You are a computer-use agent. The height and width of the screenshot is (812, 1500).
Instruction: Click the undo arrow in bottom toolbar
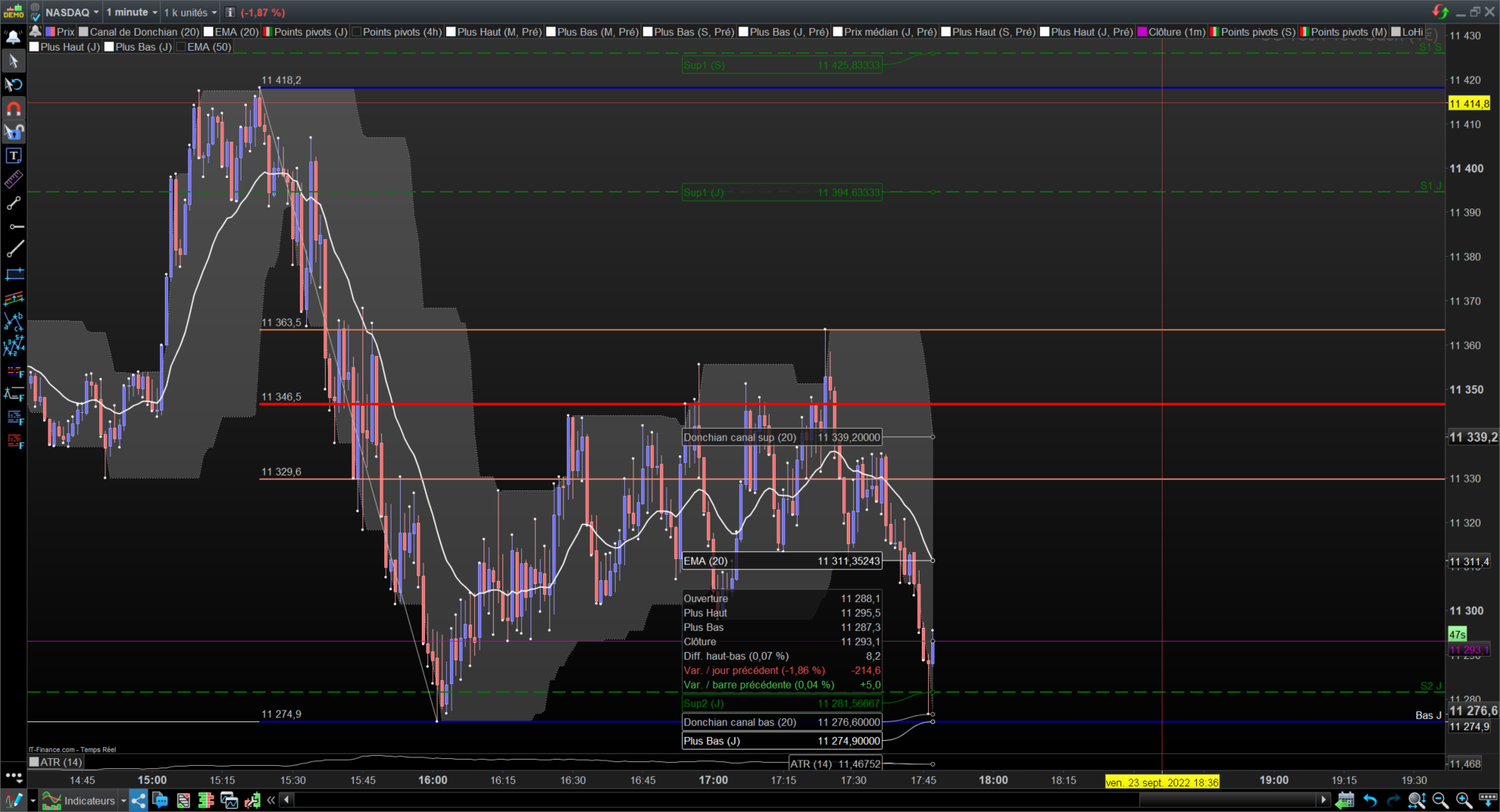[1370, 800]
